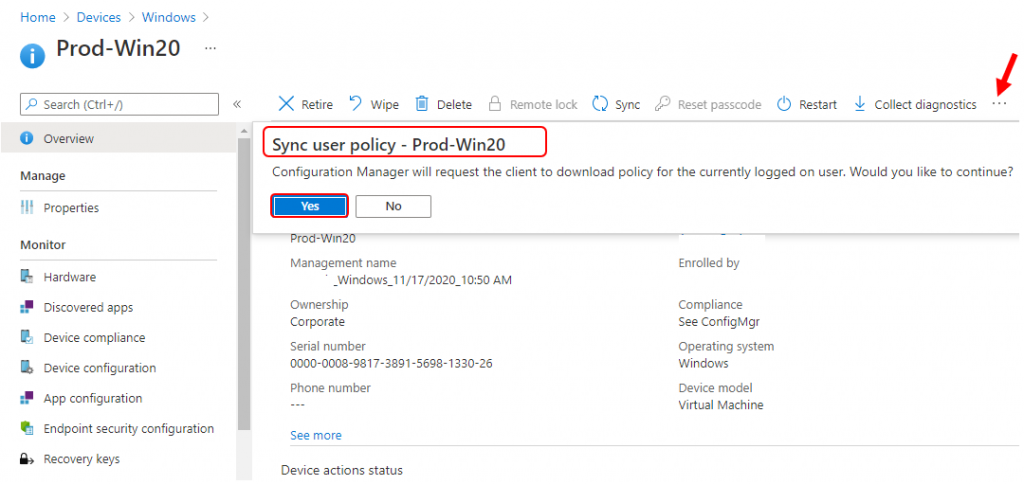Collapse the sidebar with double chevron

pos(237,104)
